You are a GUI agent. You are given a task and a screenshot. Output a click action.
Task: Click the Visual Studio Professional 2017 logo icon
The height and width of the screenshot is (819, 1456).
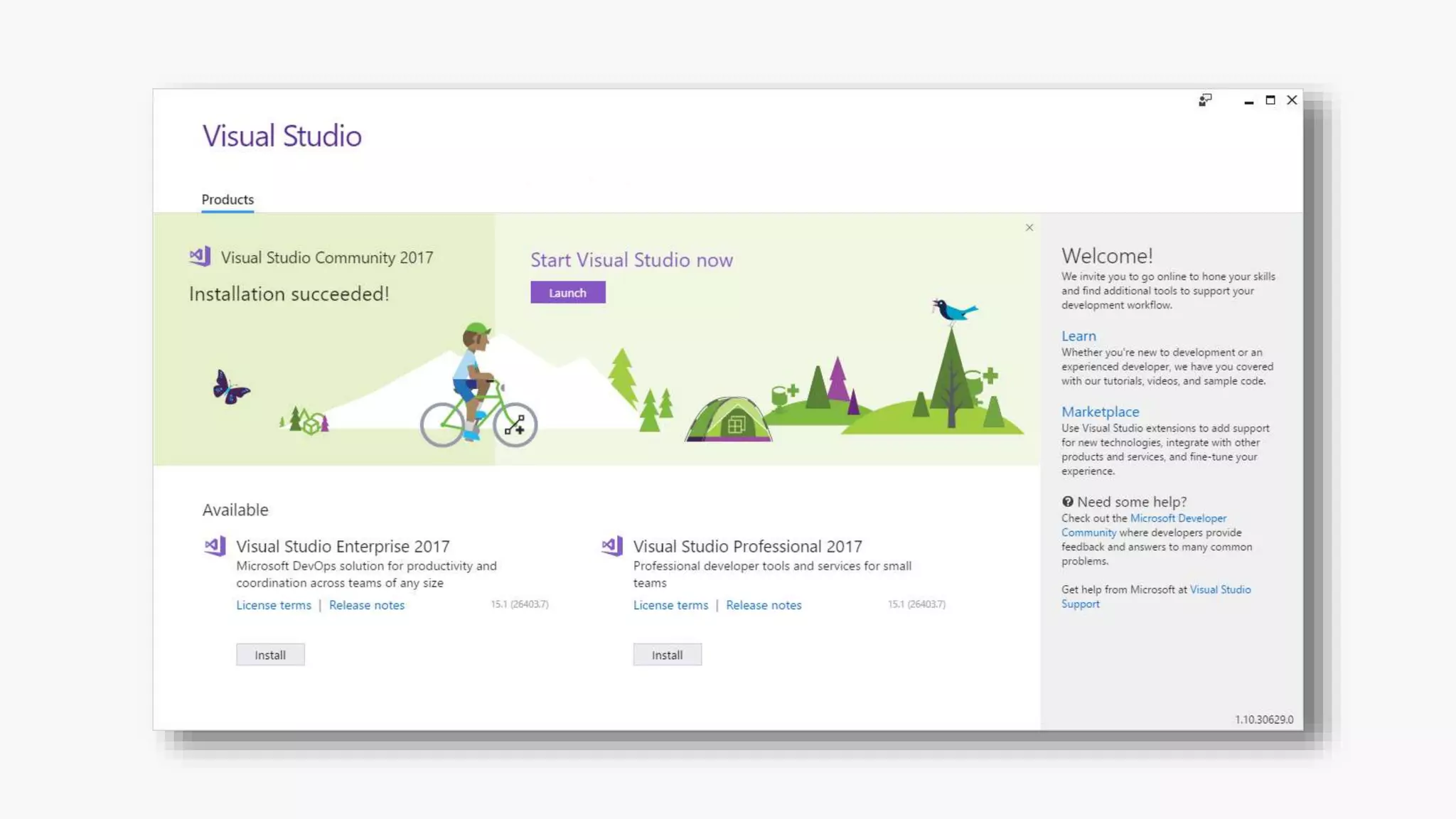(612, 546)
